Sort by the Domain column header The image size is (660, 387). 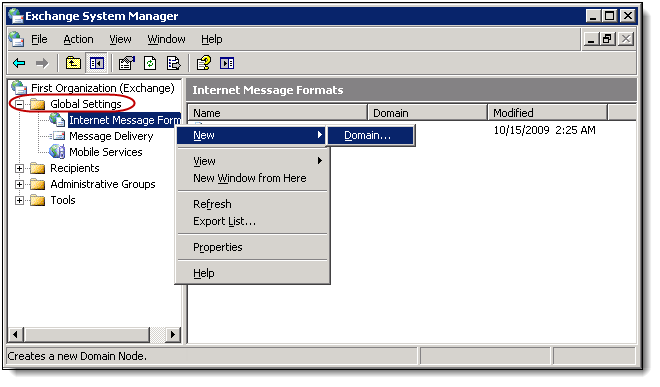(427, 113)
